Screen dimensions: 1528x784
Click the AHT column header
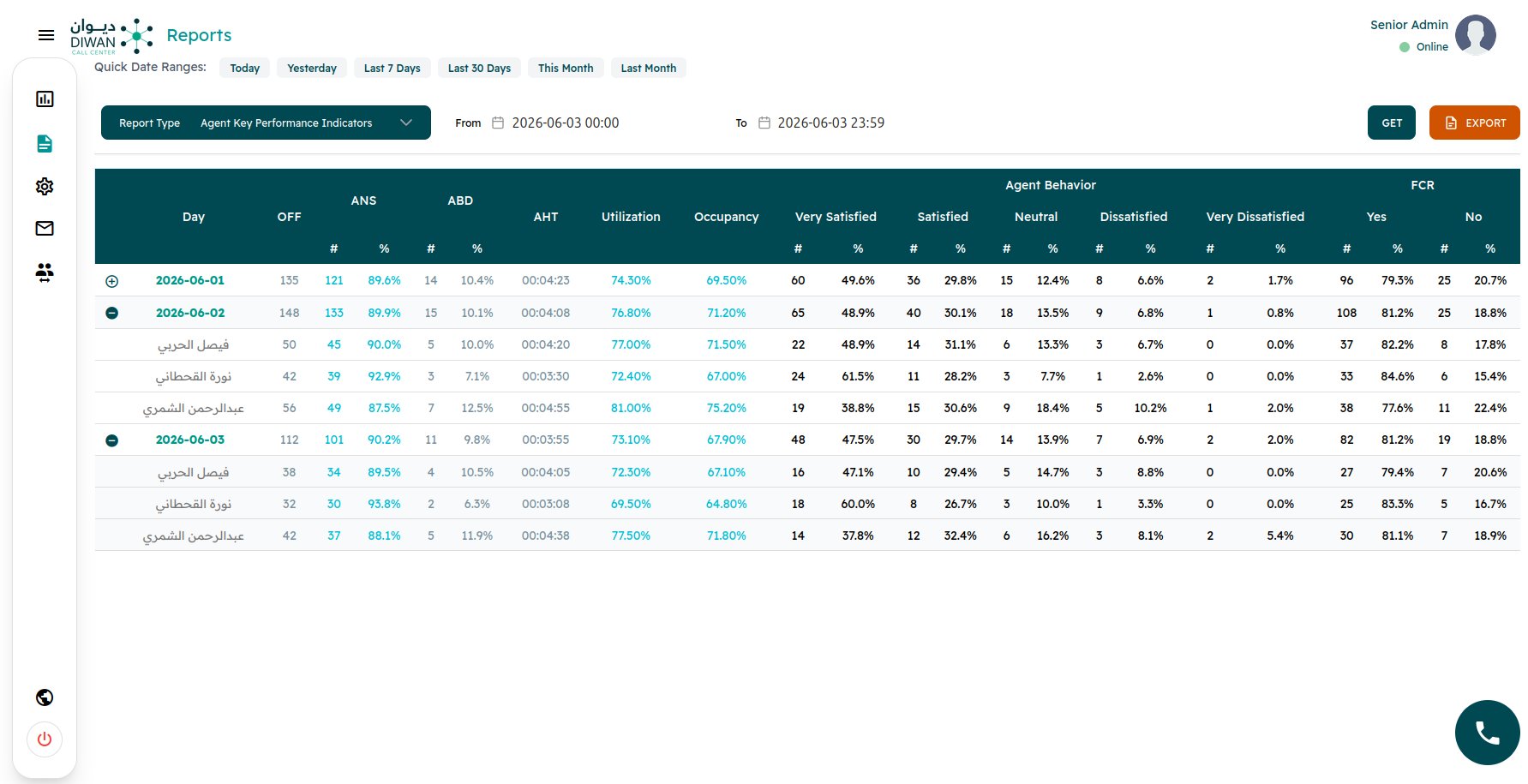546,217
